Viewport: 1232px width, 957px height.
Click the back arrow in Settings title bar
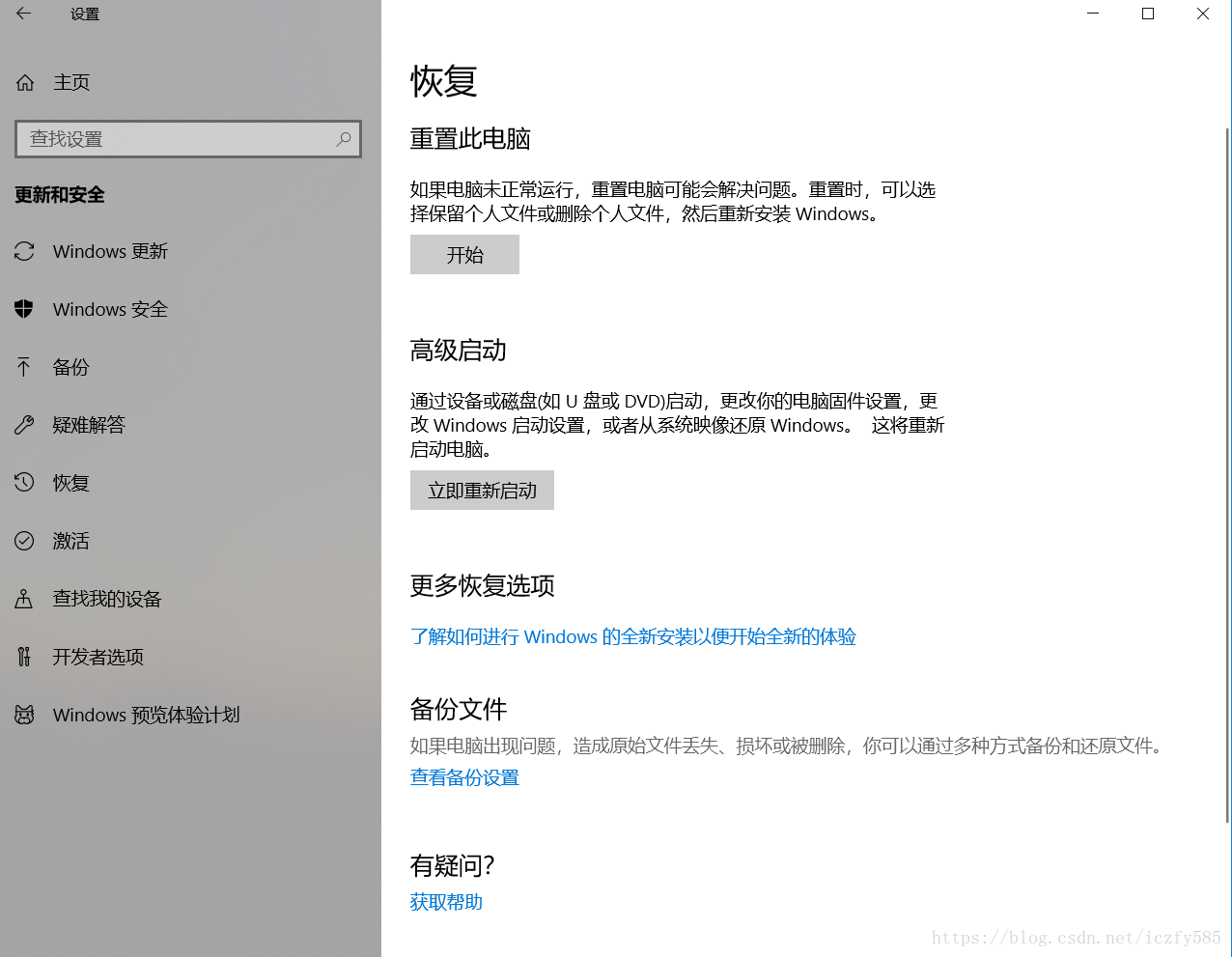[x=24, y=14]
